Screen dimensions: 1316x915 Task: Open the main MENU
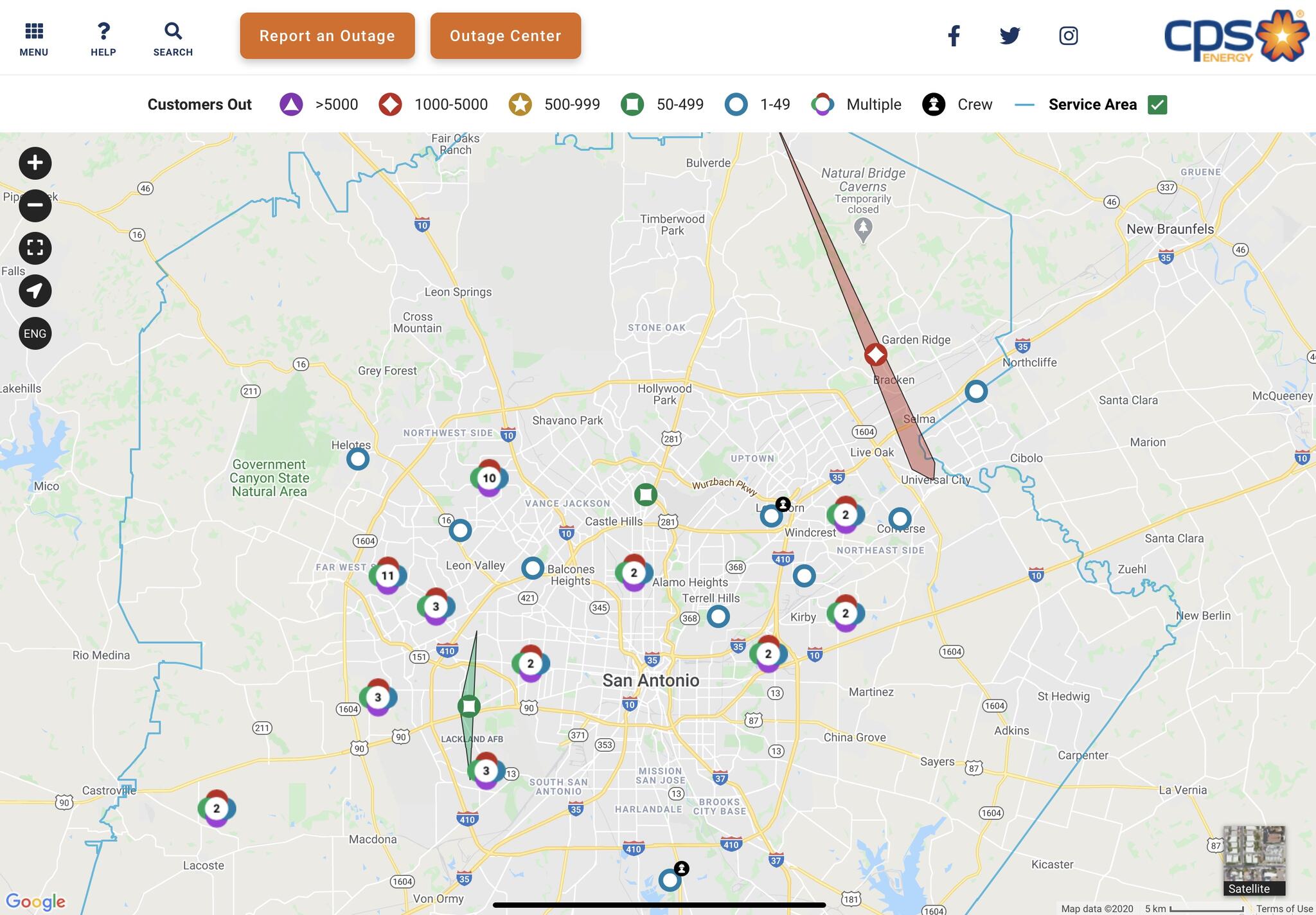33,39
